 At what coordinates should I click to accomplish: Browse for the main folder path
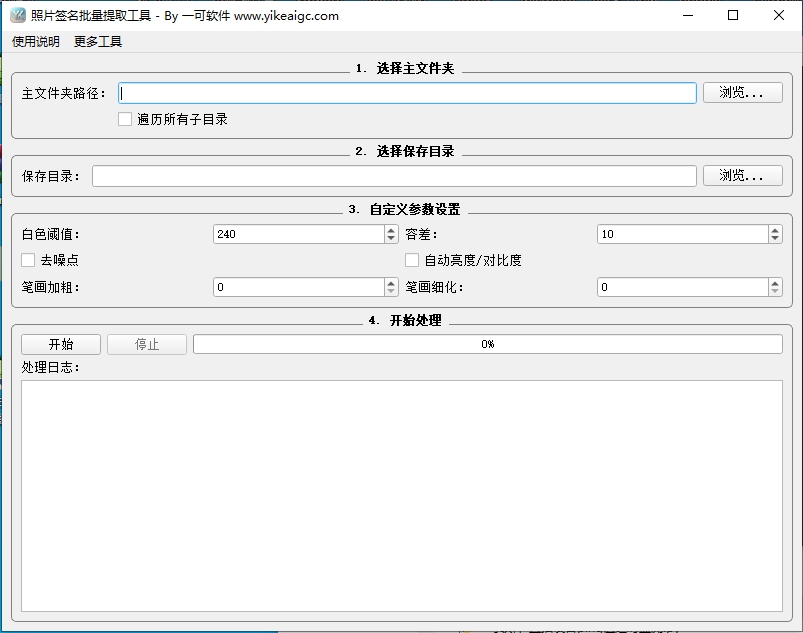(743, 93)
